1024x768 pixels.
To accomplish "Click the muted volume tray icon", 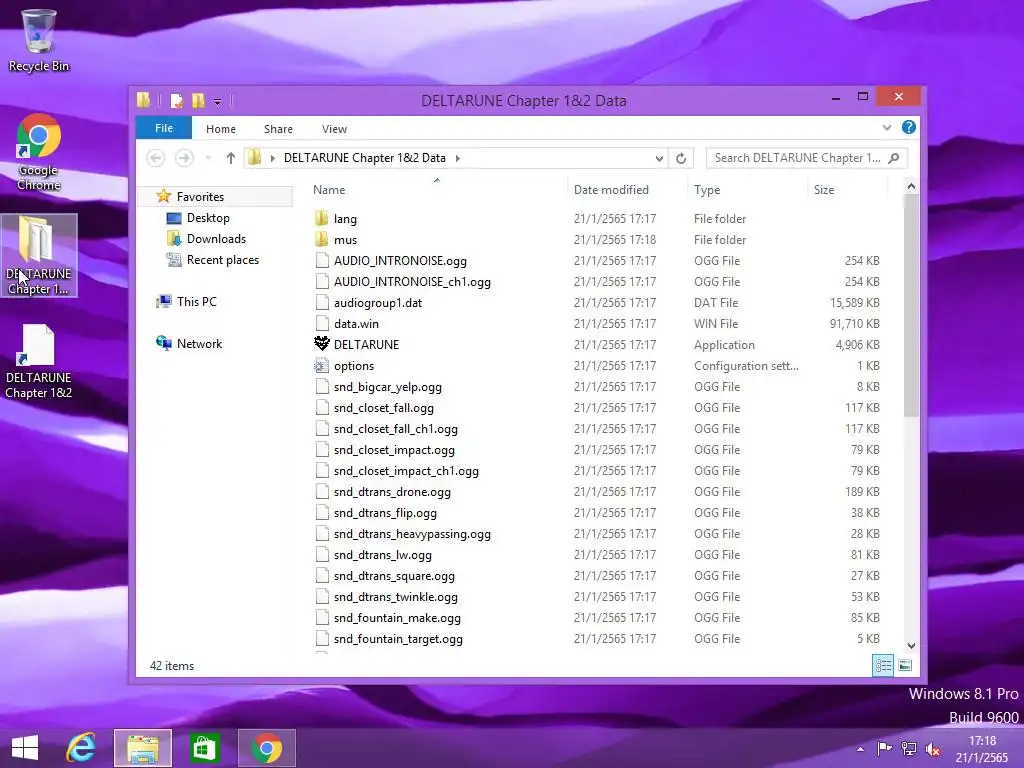I will pyautogui.click(x=933, y=749).
